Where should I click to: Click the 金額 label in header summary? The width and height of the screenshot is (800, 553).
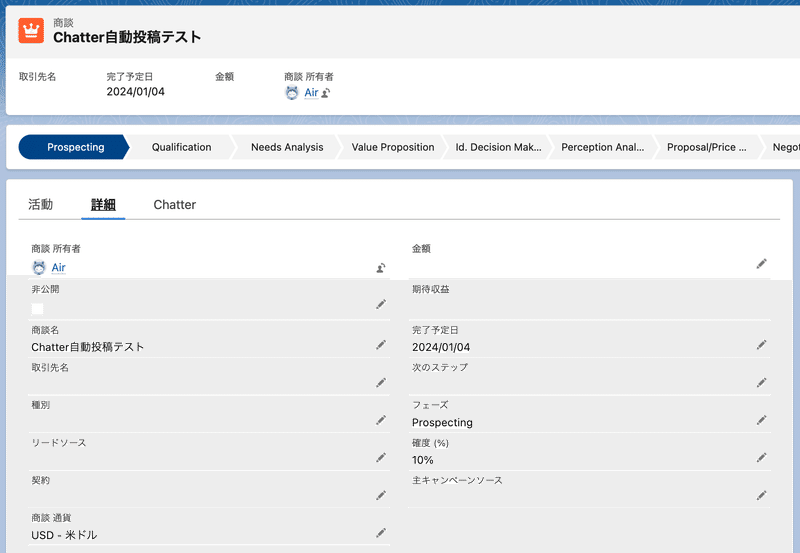tap(224, 77)
